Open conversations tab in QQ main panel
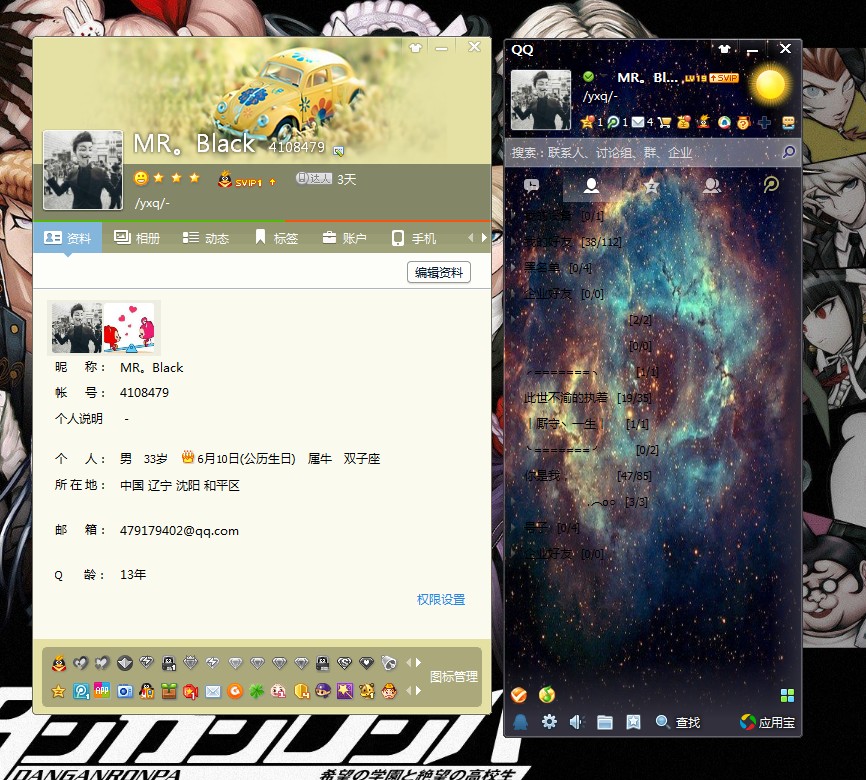Screen dimensions: 866x780 tap(531, 185)
